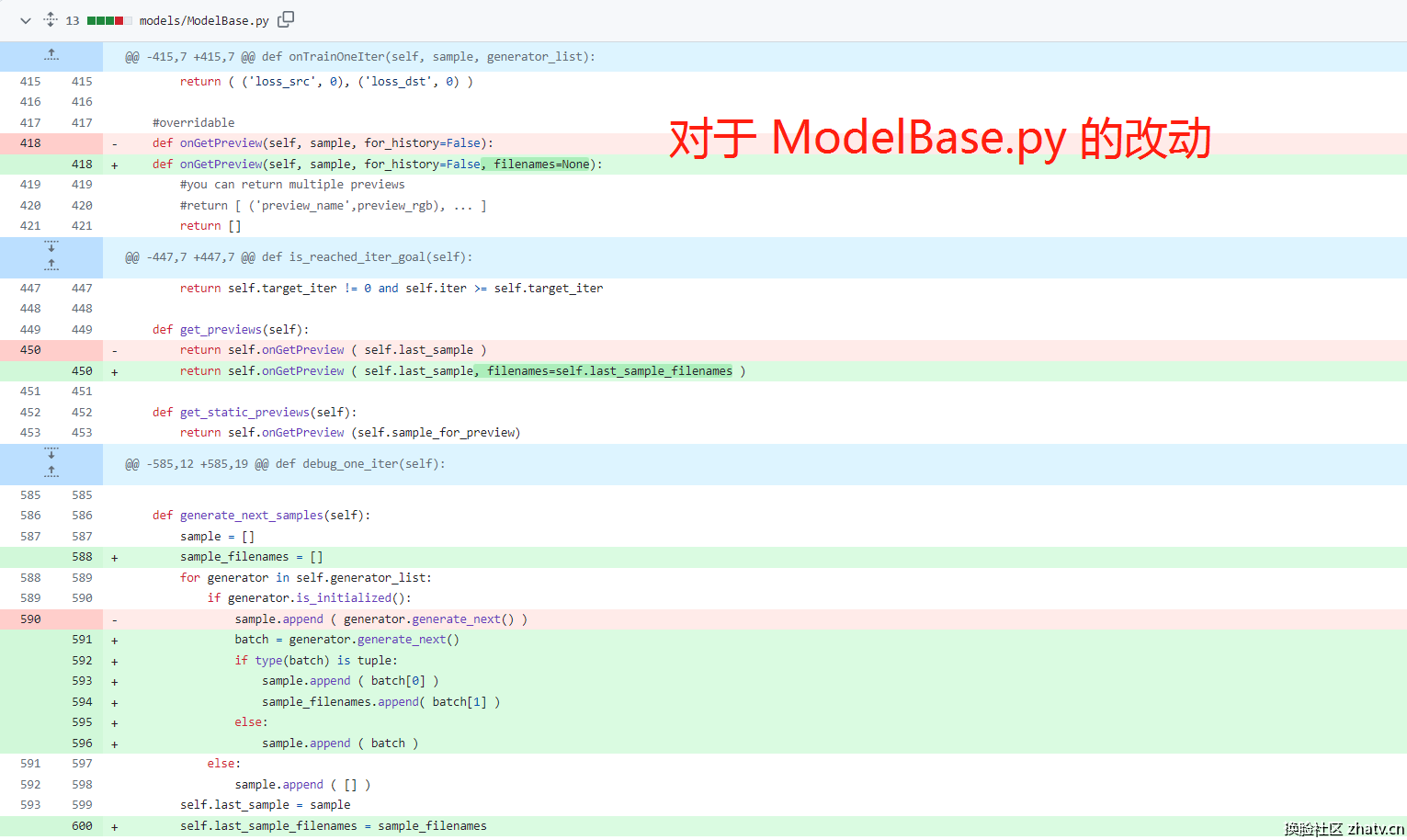Click the changes count '13'
The image size is (1407, 840).
click(x=73, y=20)
